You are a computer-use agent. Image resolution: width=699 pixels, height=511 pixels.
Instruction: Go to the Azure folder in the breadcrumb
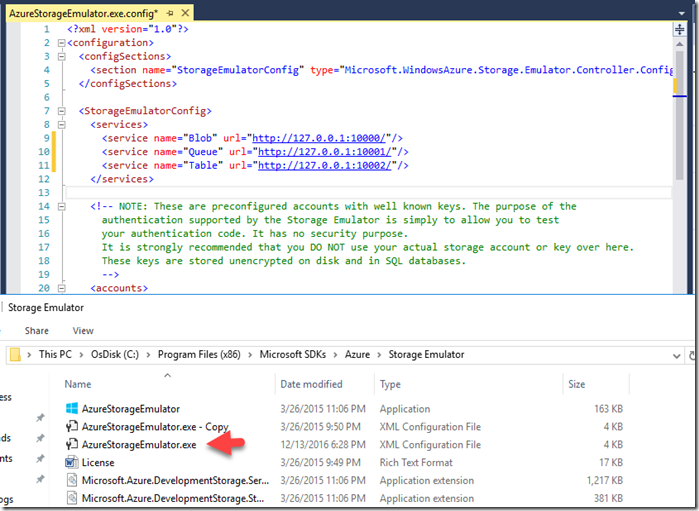click(357, 354)
